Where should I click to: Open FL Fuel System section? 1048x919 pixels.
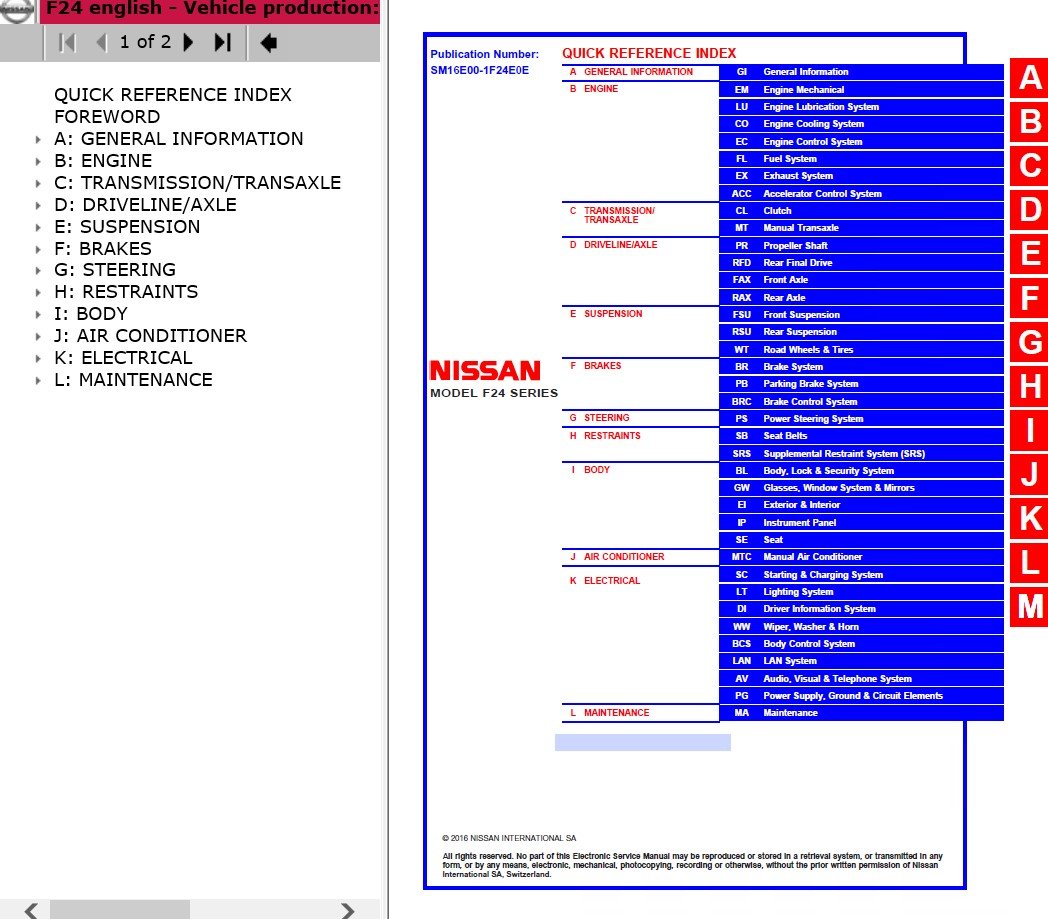(x=862, y=159)
